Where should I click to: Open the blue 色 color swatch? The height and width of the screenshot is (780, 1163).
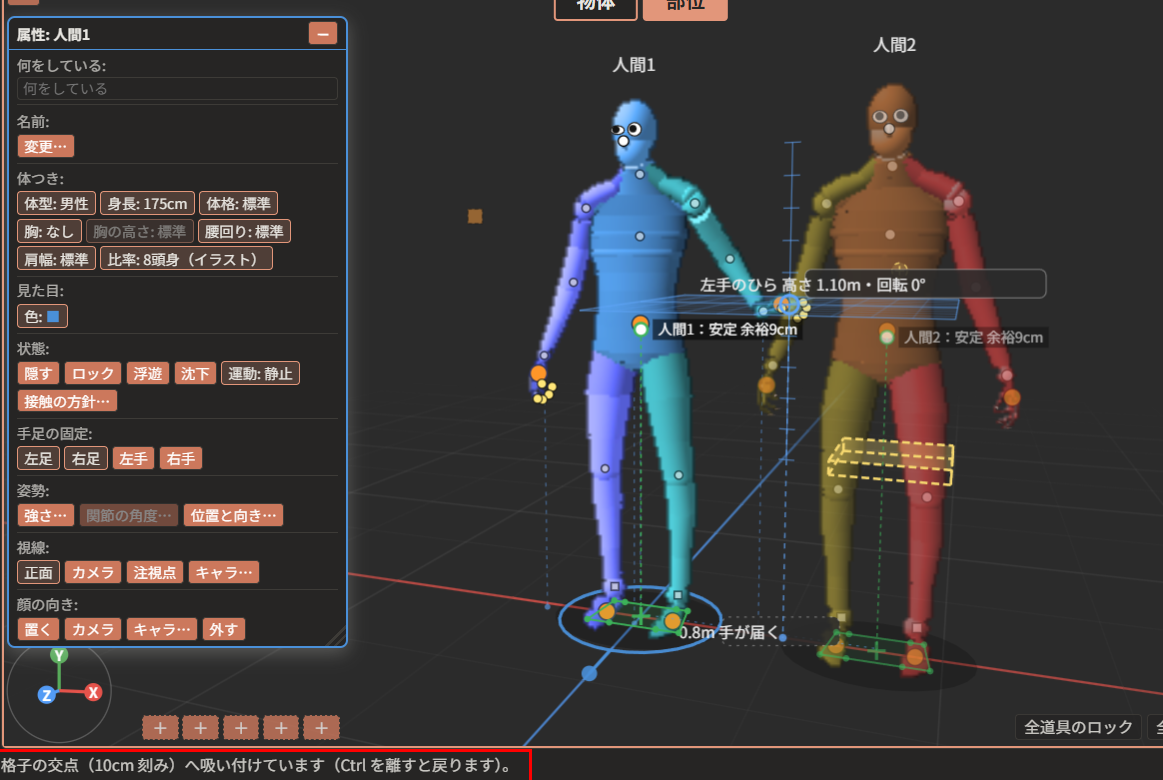[42, 317]
